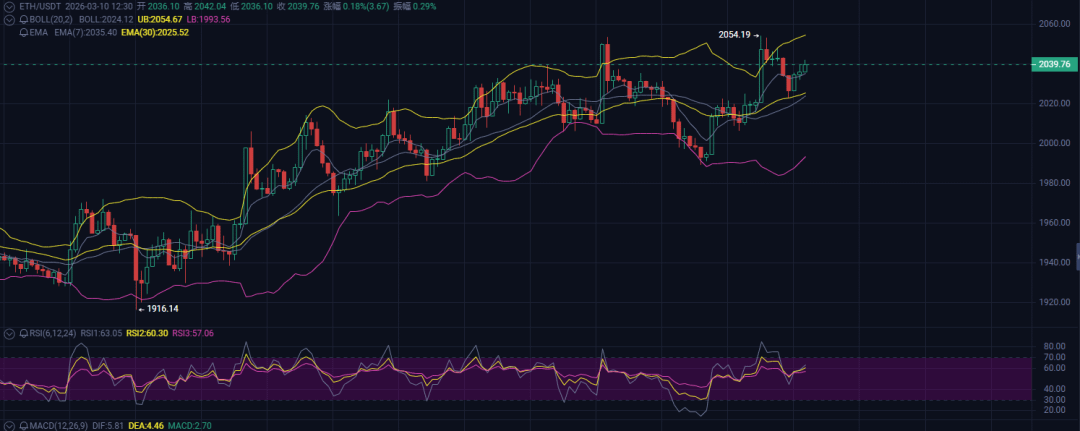Image resolution: width=1080 pixels, height=431 pixels.
Task: Set alert via EMA bell icon
Action: (24, 32)
